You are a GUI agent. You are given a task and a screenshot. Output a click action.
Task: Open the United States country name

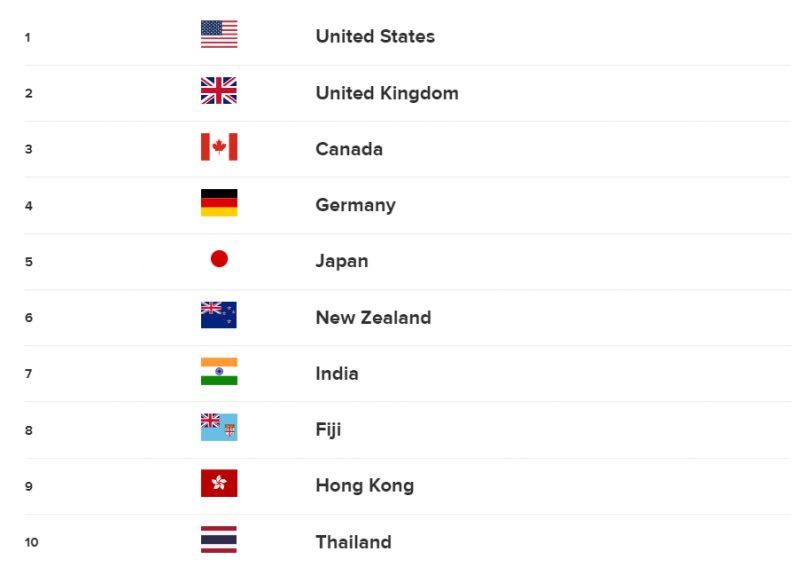(375, 36)
